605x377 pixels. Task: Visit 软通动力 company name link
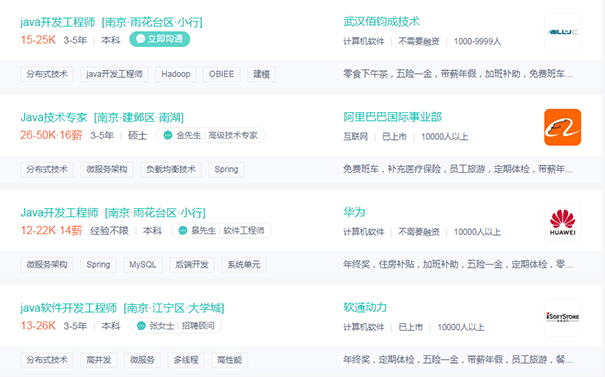pyautogui.click(x=365, y=308)
